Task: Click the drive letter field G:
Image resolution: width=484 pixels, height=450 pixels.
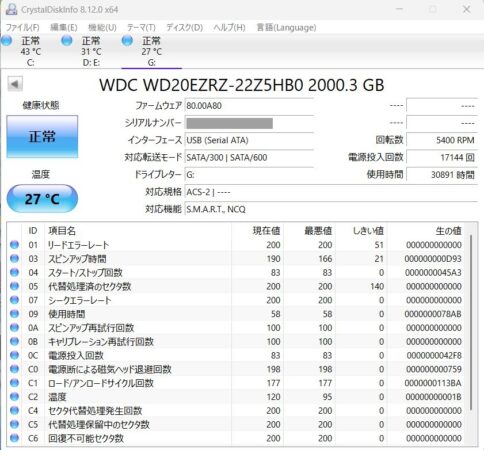Action: coord(249,175)
